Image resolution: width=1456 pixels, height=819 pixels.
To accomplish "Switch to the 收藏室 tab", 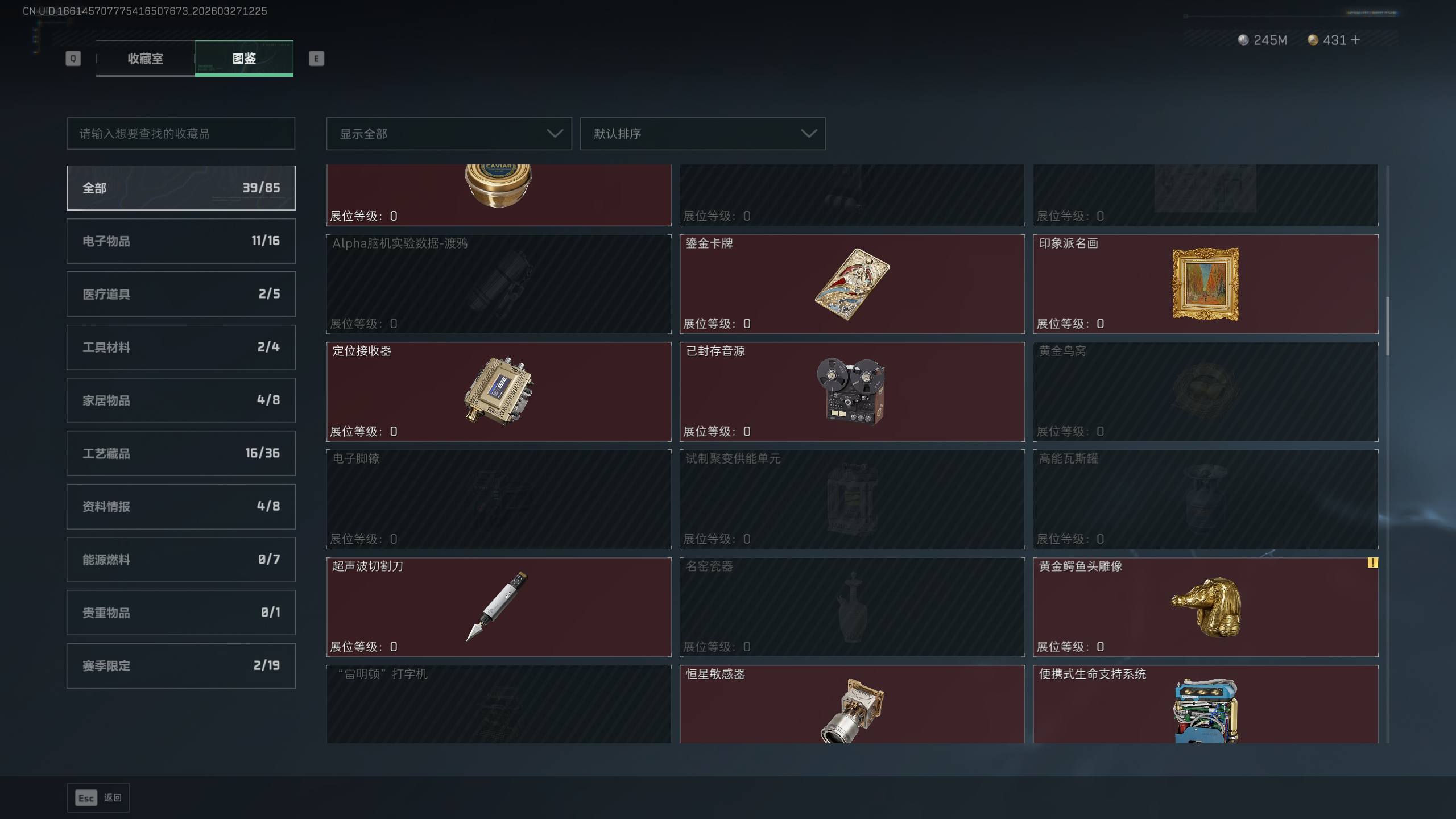I will 146,59.
